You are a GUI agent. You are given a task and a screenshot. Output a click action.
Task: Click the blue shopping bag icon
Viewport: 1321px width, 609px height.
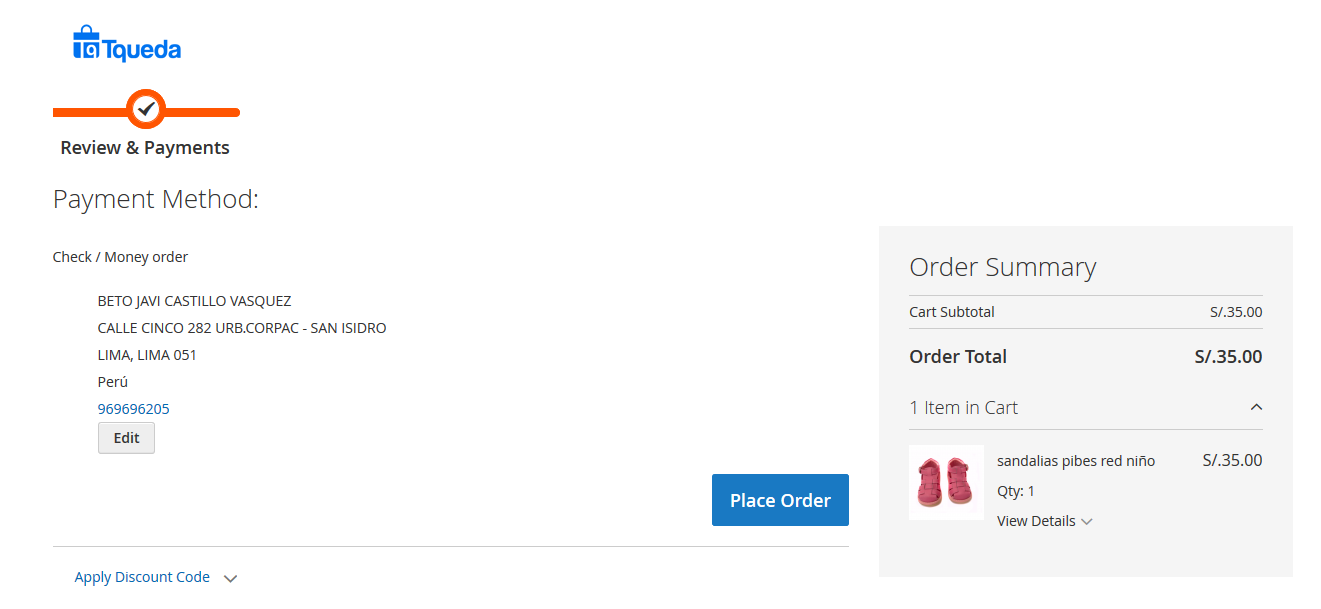86,42
